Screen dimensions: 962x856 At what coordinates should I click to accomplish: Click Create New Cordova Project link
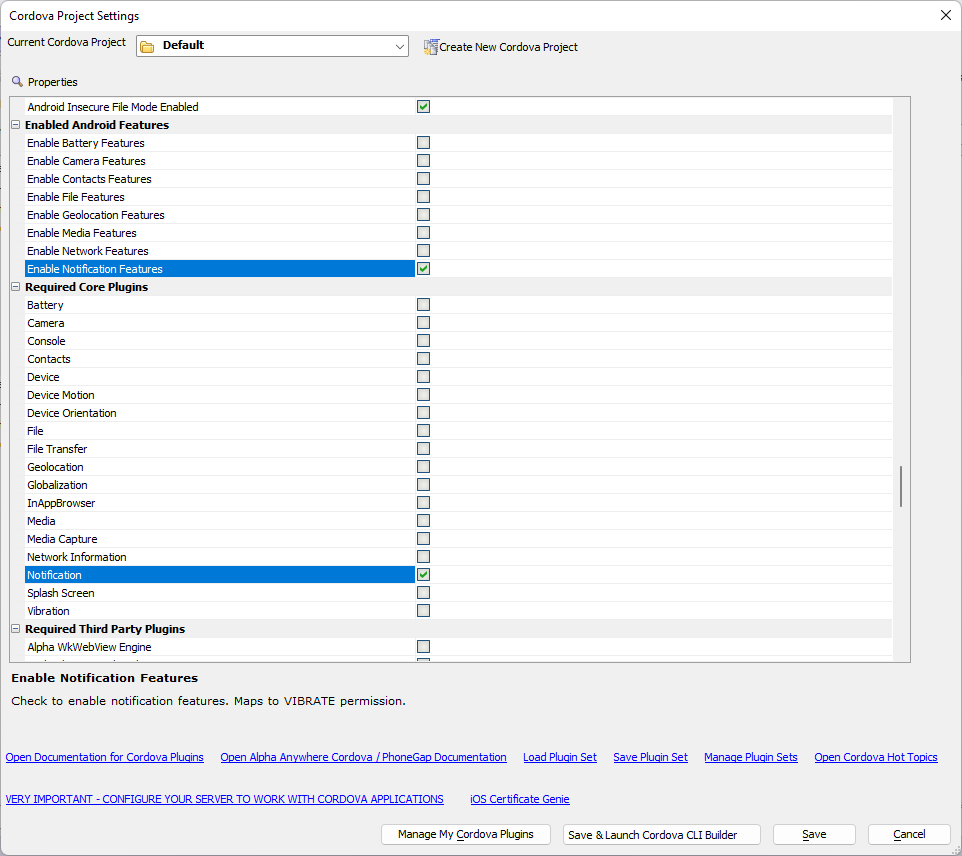pyautogui.click(x=509, y=47)
